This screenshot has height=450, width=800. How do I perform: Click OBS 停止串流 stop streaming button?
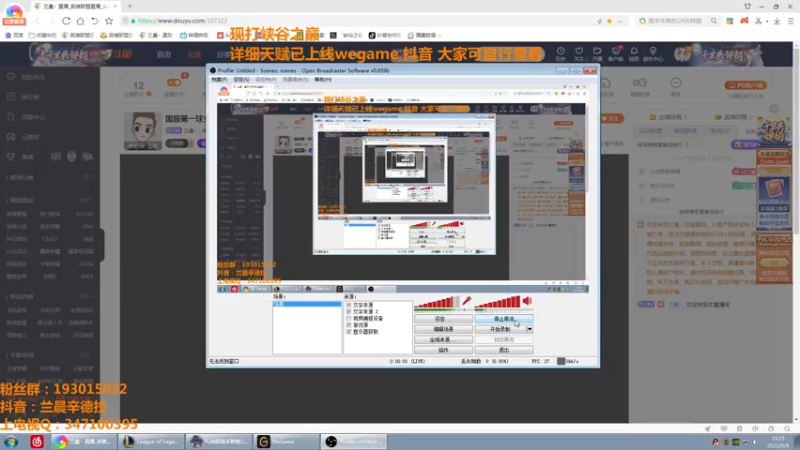tap(504, 319)
